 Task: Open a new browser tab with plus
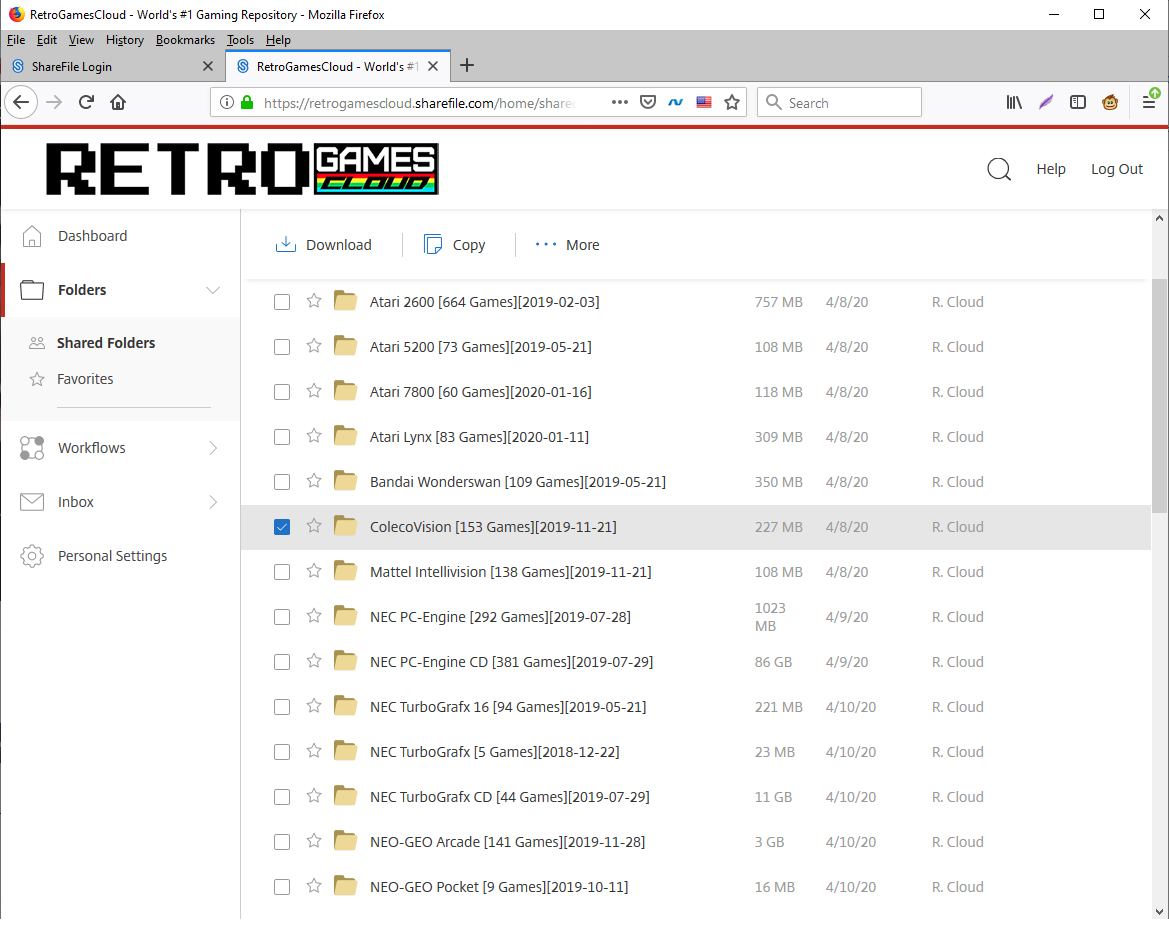[467, 66]
